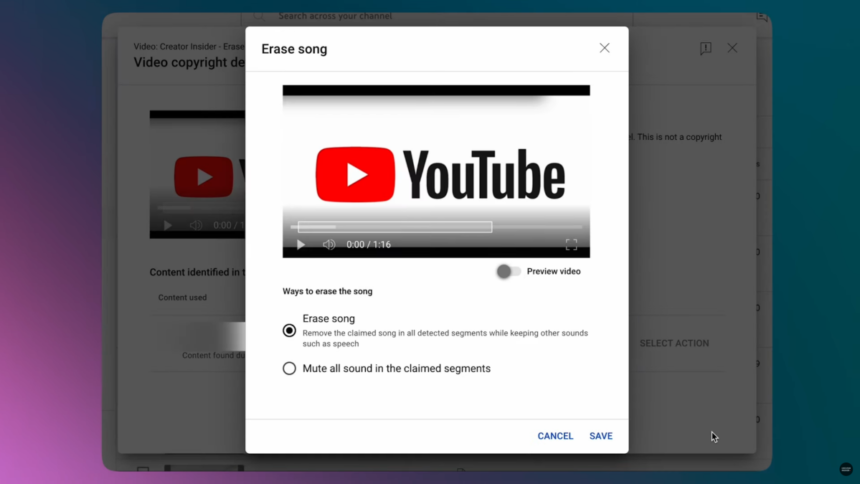Image resolution: width=860 pixels, height=484 pixels.
Task: Enter fullscreen in Erase song player
Action: point(571,245)
